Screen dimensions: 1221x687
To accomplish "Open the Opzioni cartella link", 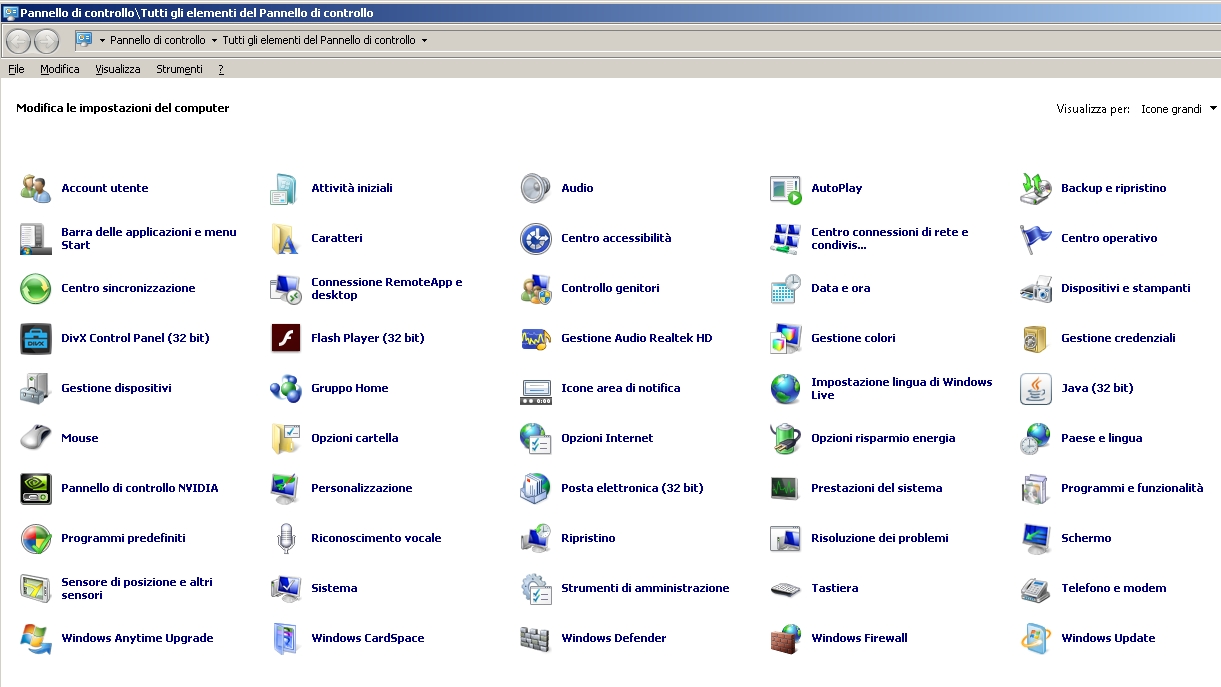I will coord(355,438).
